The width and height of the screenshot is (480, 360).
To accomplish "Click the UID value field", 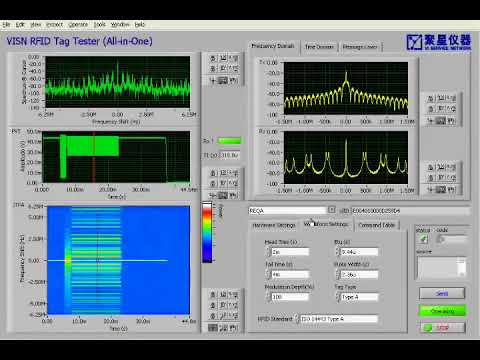I will pyautogui.click(x=410, y=211).
